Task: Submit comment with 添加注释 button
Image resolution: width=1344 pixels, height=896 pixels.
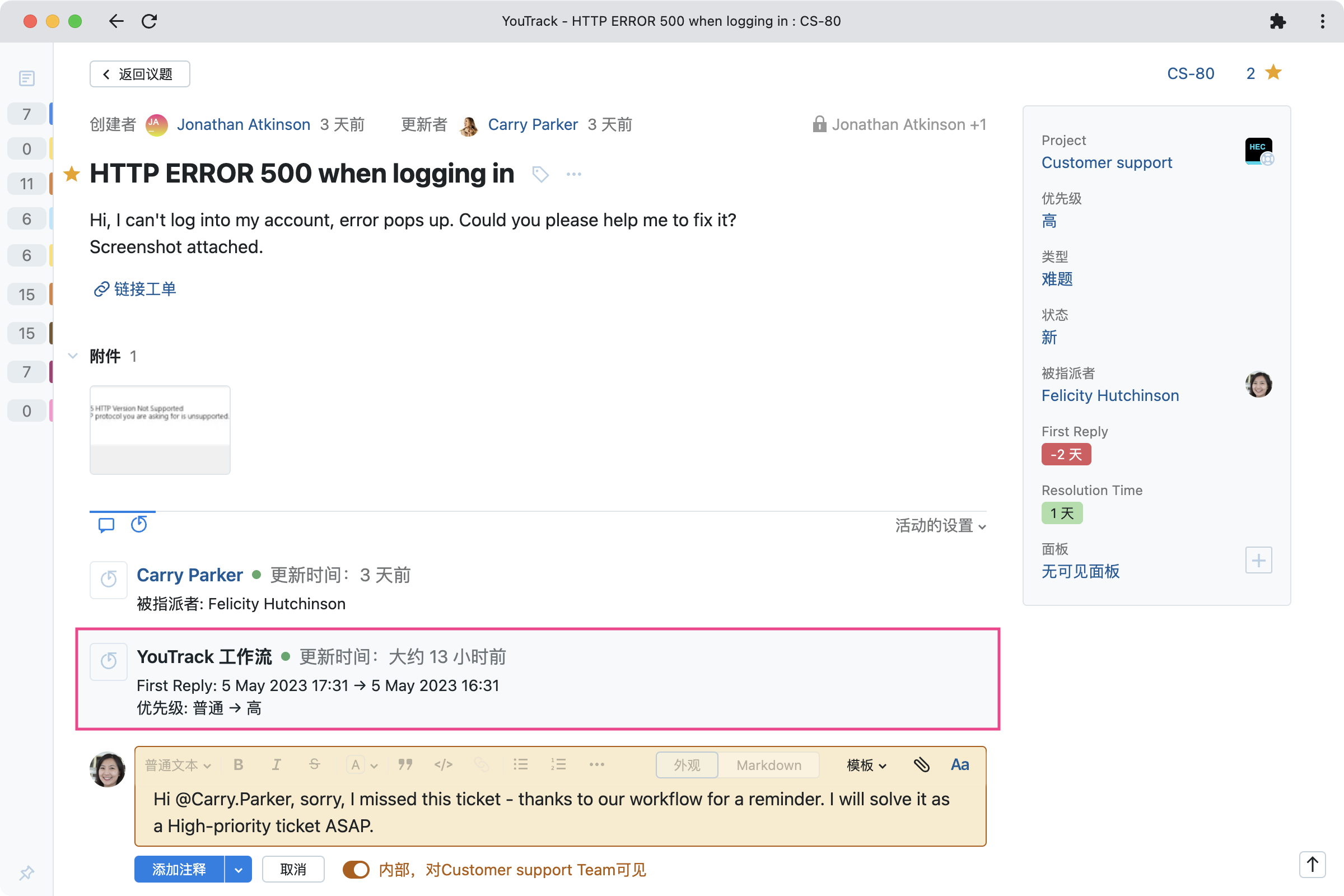Action: tap(179, 870)
